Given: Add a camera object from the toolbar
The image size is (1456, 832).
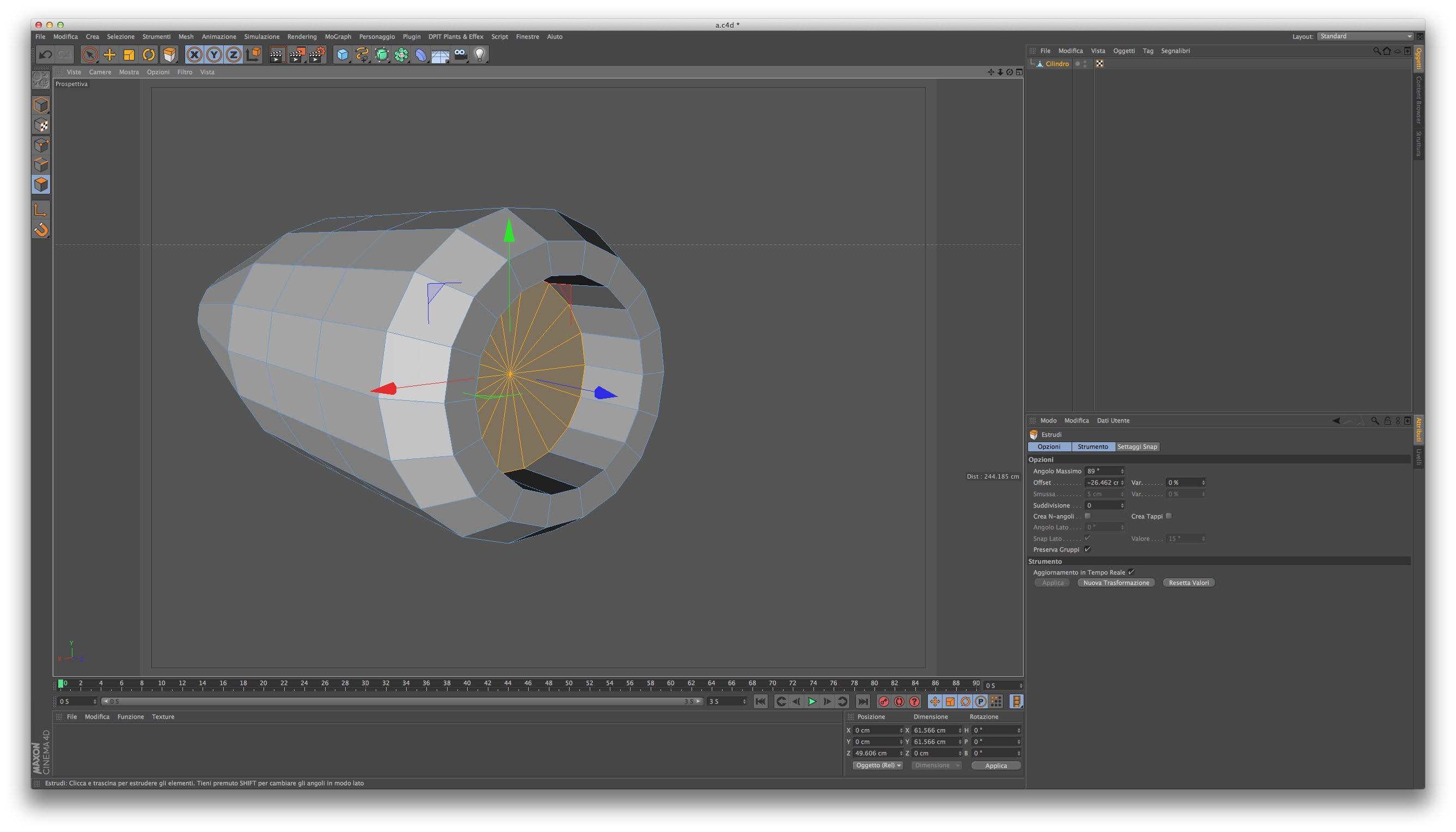Looking at the screenshot, I should click(461, 55).
